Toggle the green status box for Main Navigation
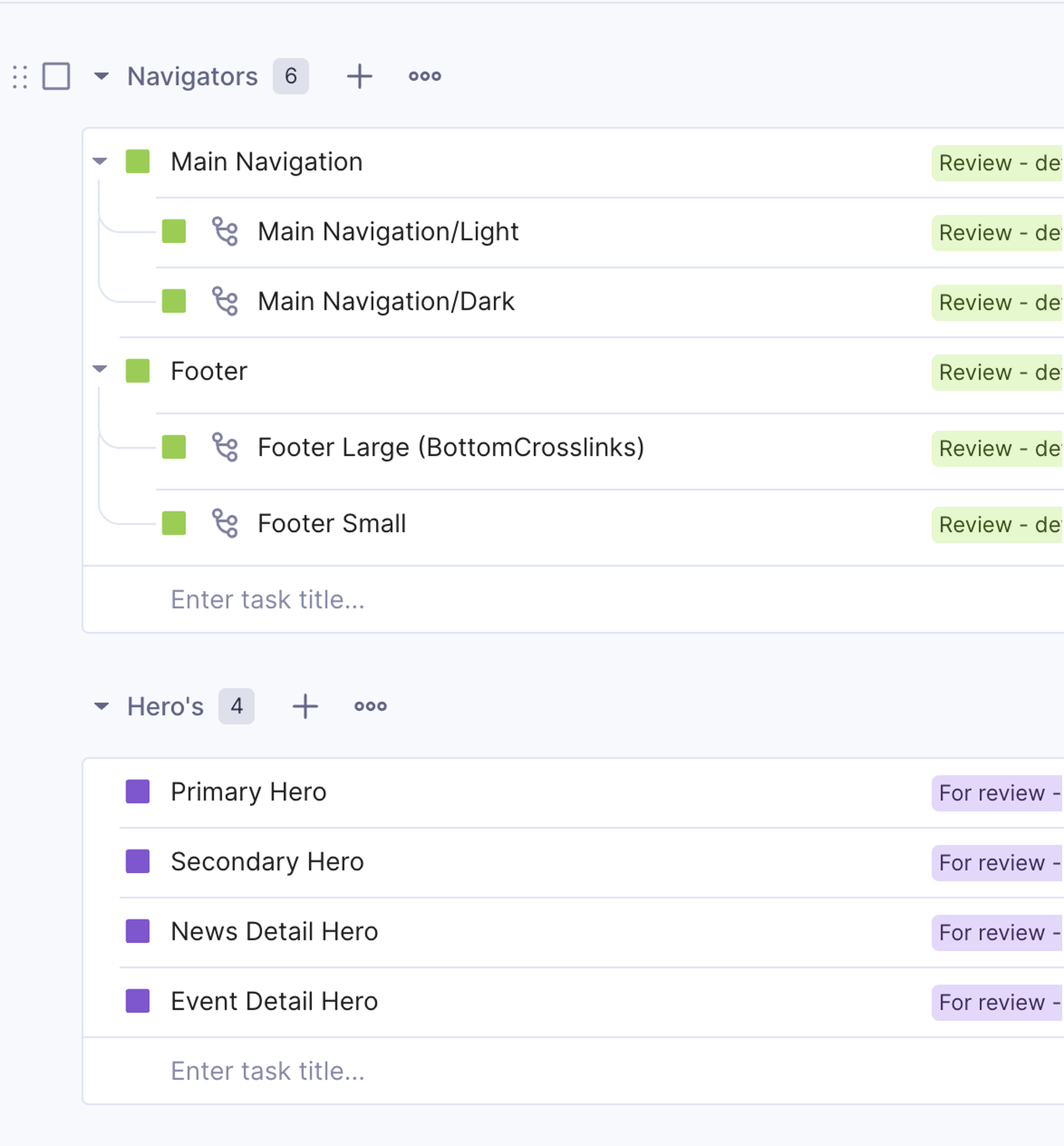Viewport: 1064px width, 1146px height. tap(138, 162)
